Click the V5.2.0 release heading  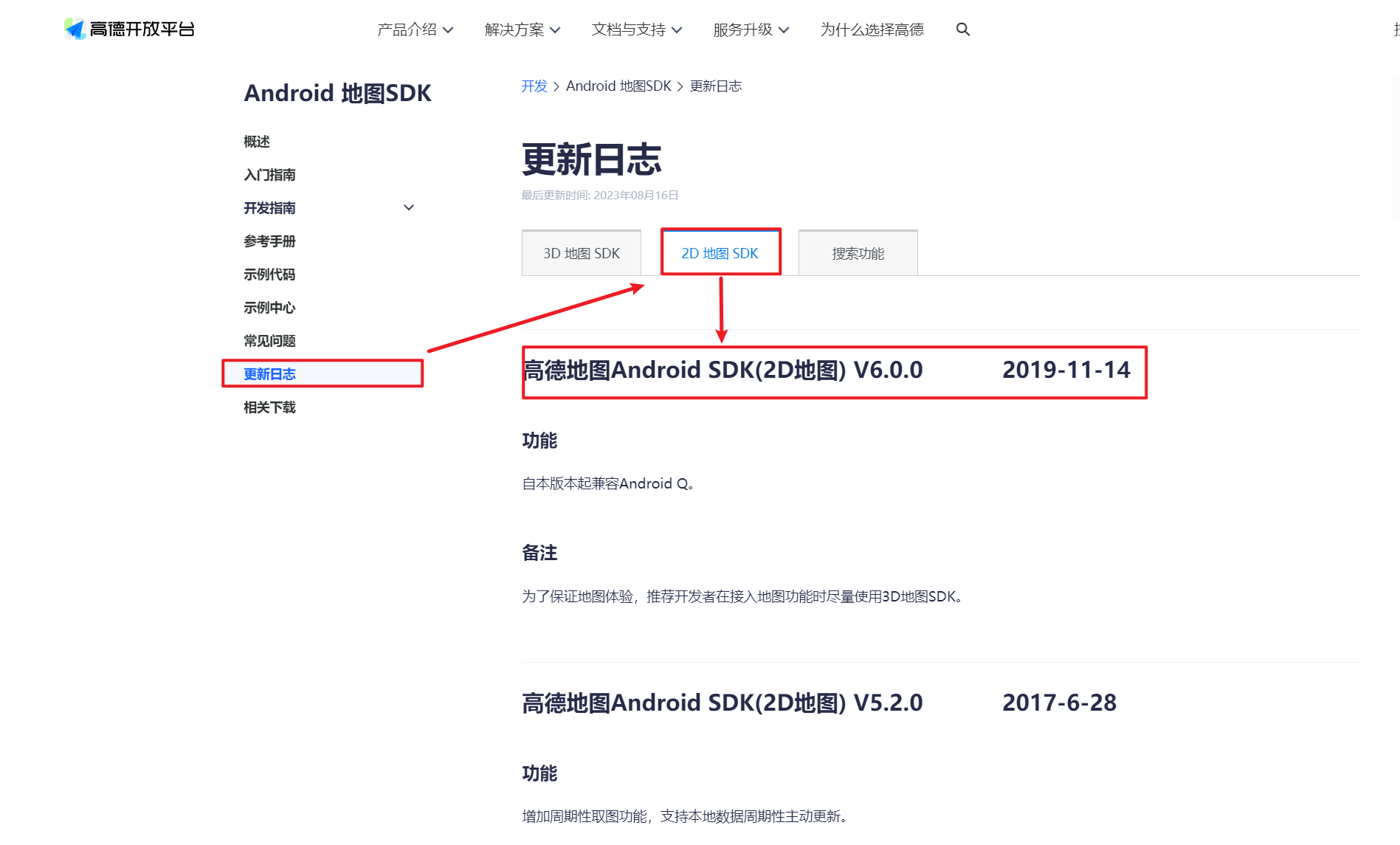[x=723, y=703]
